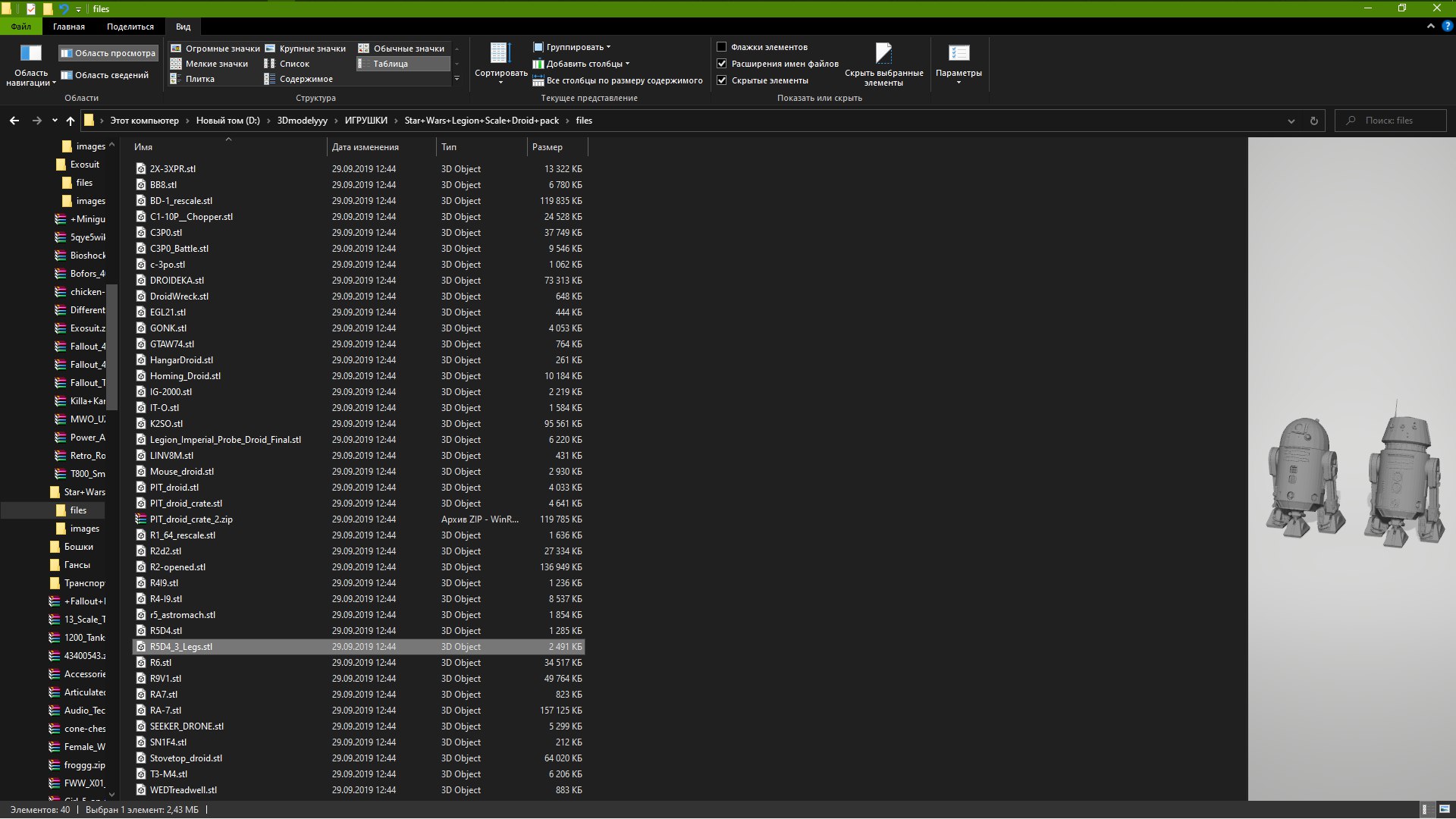1456x819 pixels.
Task: Toggle the Preview pane button
Action: (108, 53)
